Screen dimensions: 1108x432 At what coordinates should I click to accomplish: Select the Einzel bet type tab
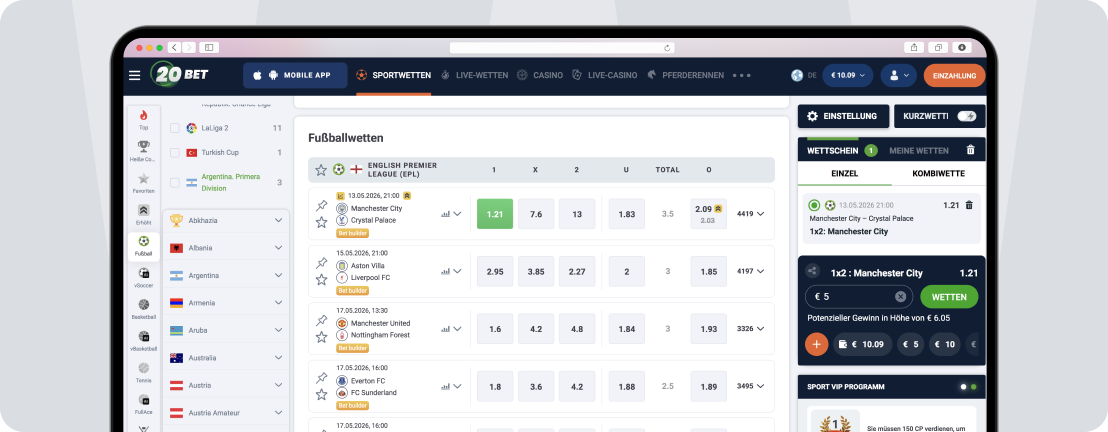[843, 173]
